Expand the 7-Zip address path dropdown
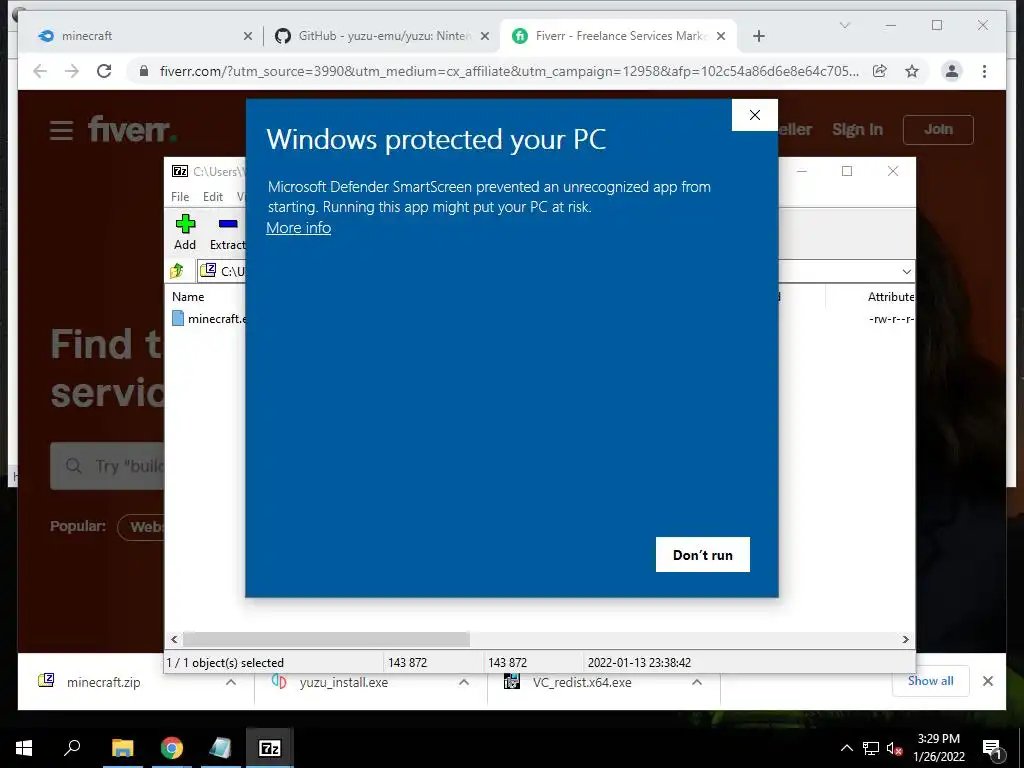This screenshot has width=1024, height=768. pyautogui.click(x=906, y=271)
